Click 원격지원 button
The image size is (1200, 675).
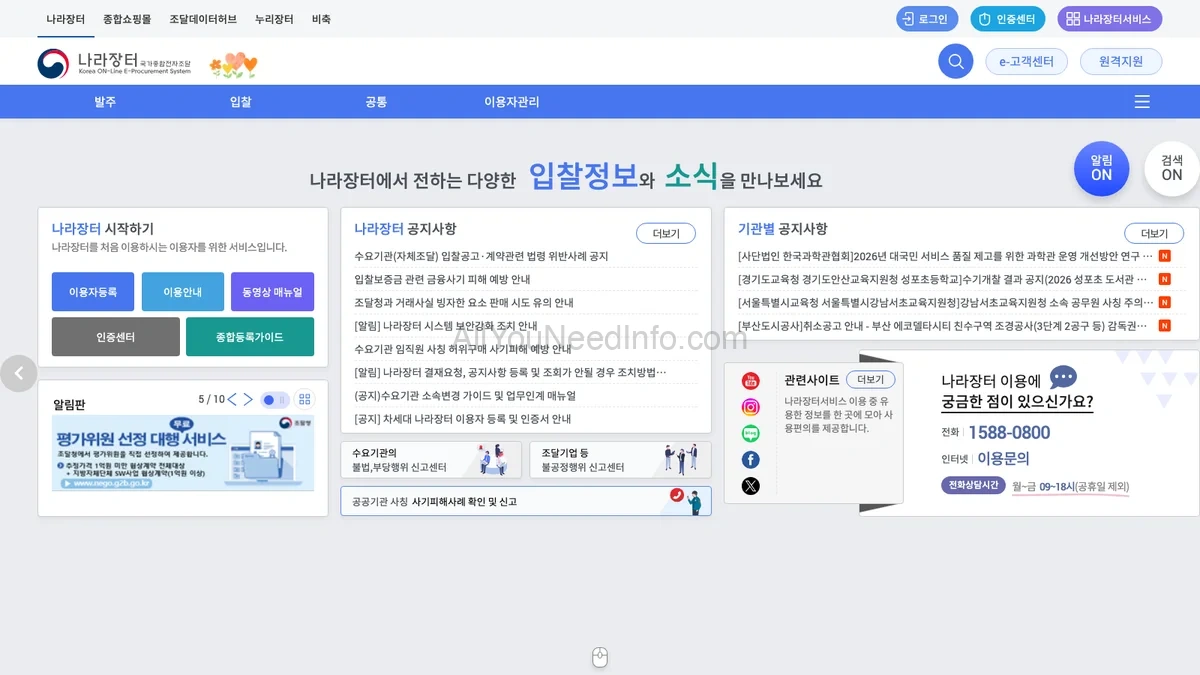[x=1120, y=62]
